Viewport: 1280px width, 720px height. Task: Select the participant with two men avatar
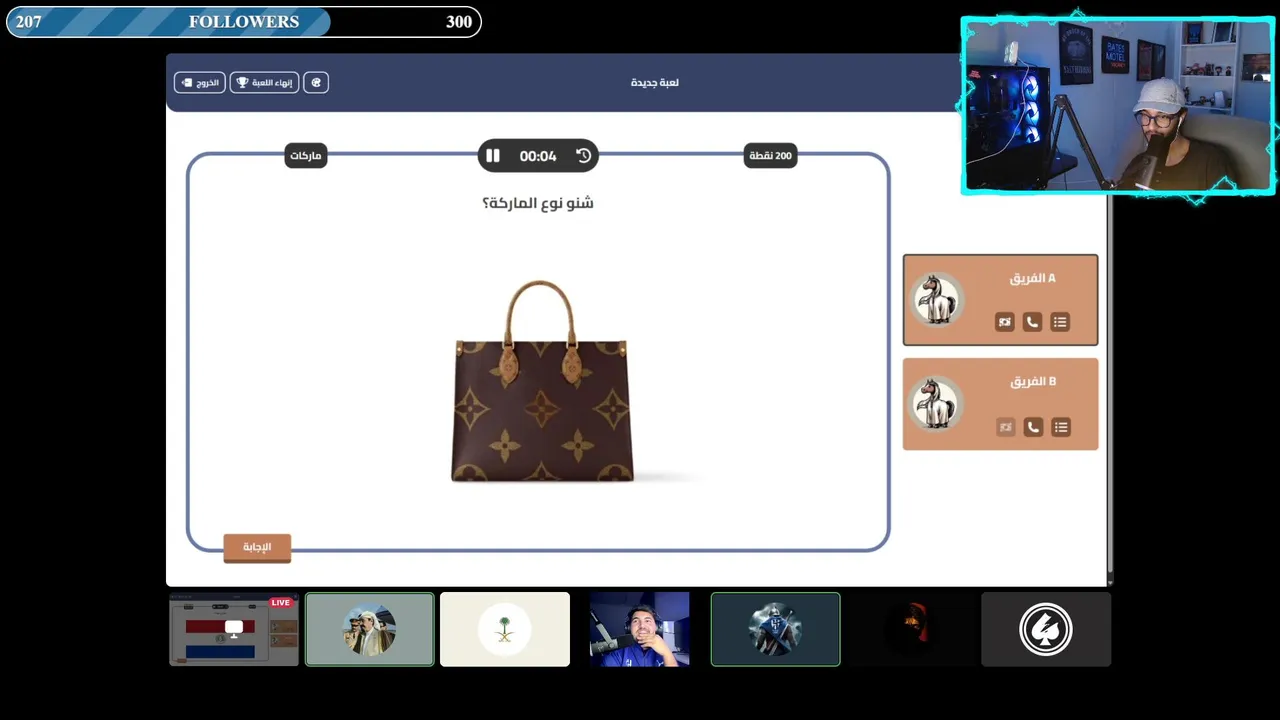point(370,629)
